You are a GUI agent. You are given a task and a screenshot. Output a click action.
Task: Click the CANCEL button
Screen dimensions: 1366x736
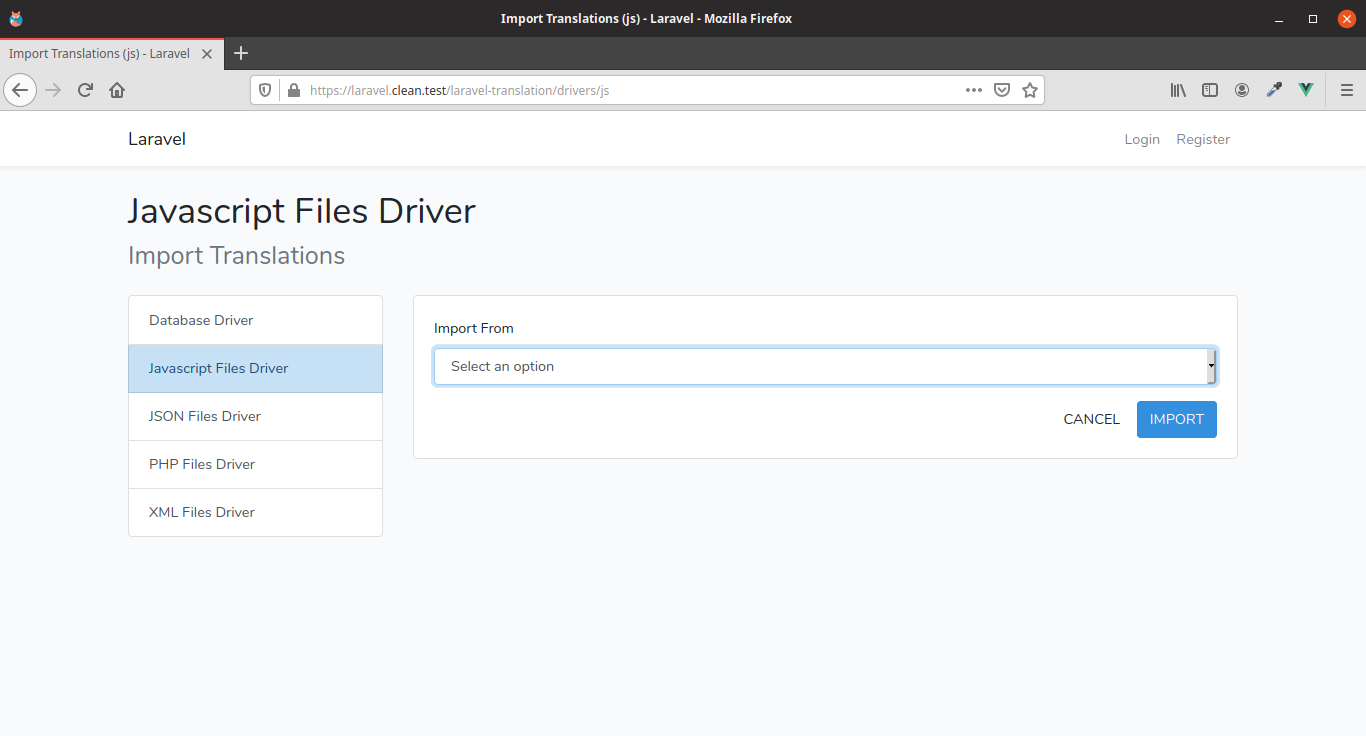1091,419
